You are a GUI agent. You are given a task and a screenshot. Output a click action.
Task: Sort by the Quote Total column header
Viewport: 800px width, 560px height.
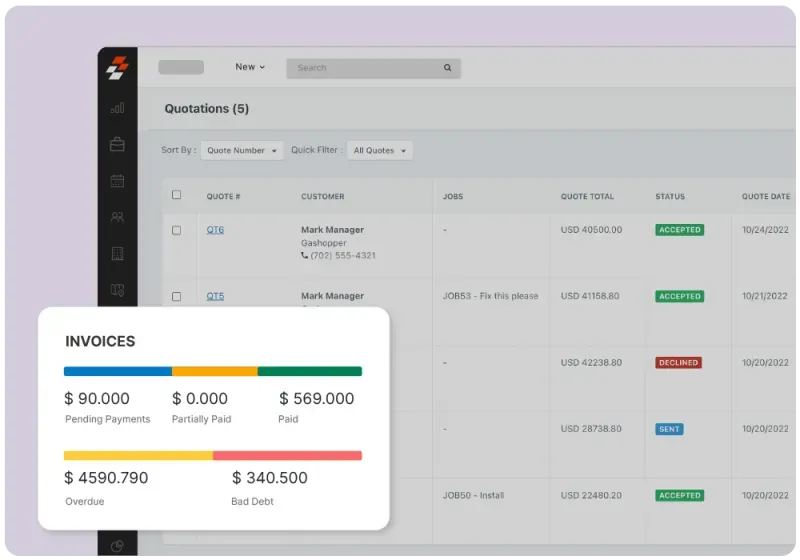click(587, 196)
